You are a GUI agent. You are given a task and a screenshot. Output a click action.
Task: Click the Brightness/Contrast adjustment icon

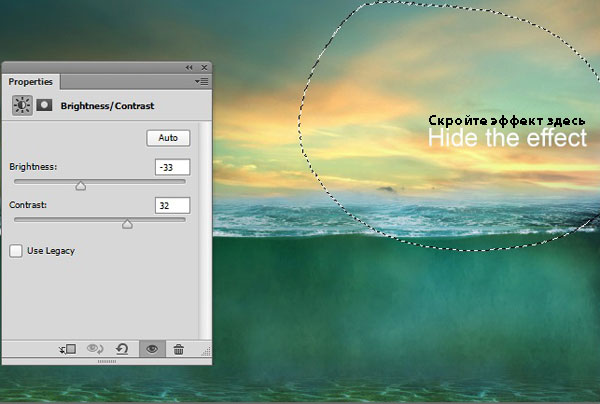pos(22,105)
